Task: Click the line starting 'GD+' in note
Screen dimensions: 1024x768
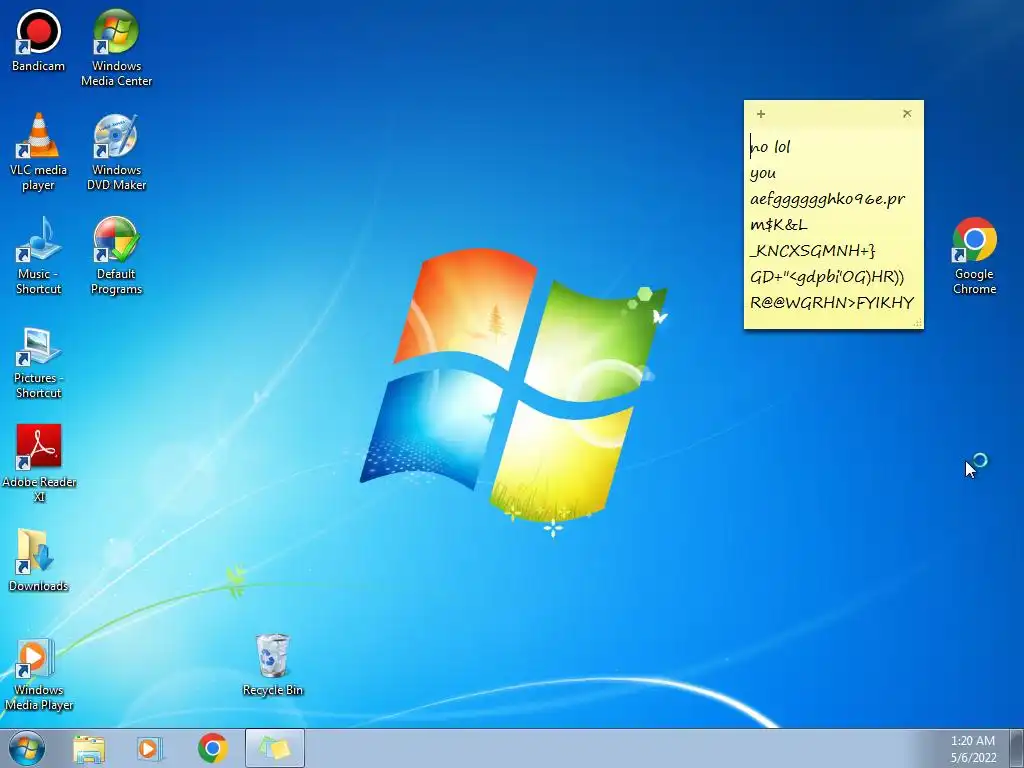Action: click(x=827, y=277)
